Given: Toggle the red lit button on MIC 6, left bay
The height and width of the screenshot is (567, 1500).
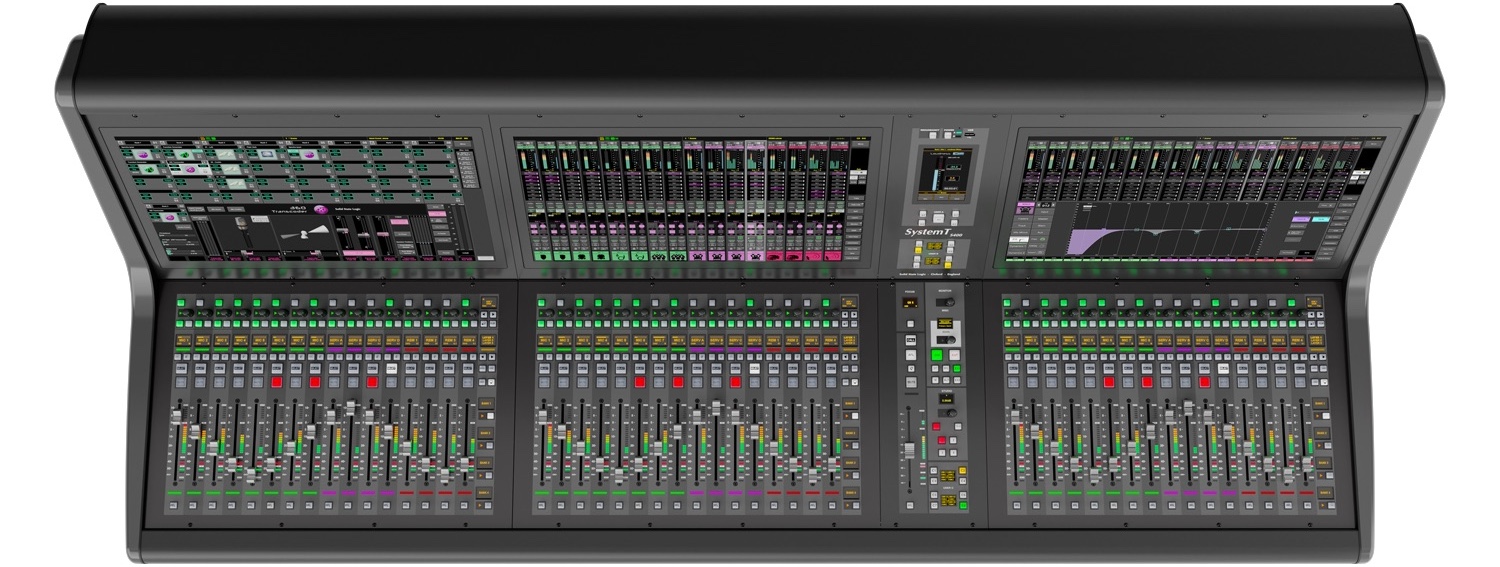Looking at the screenshot, I should [277, 382].
